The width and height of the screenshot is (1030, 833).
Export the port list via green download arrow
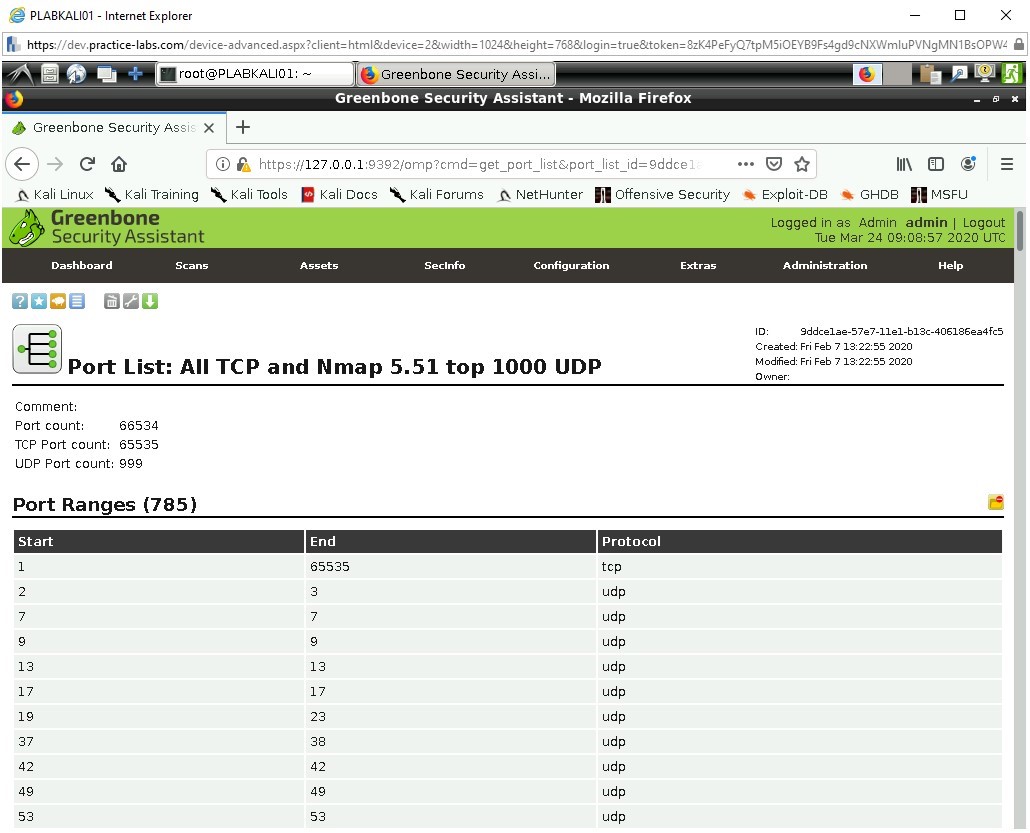150,300
